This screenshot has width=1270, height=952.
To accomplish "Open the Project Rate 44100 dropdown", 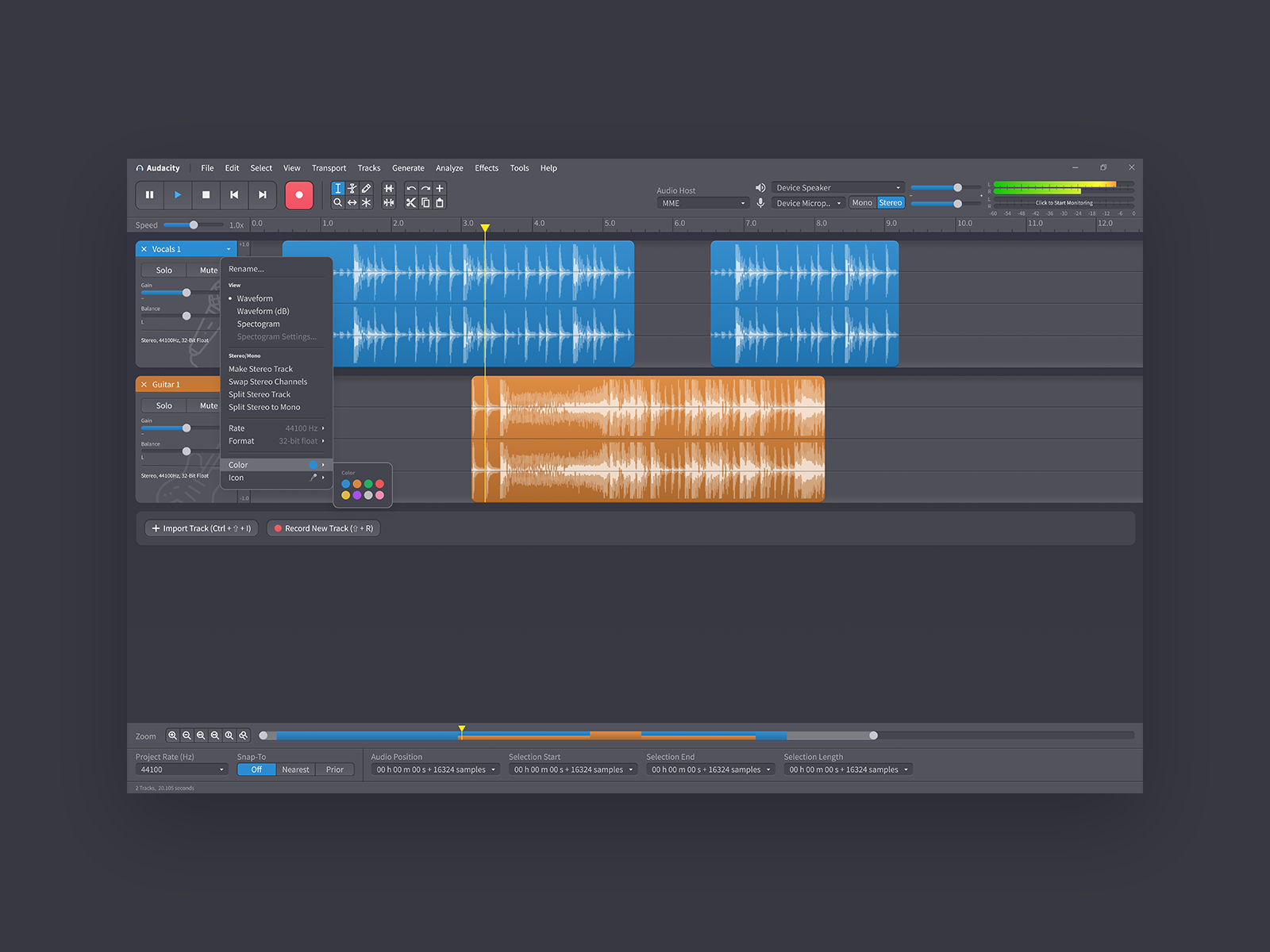I will [182, 770].
